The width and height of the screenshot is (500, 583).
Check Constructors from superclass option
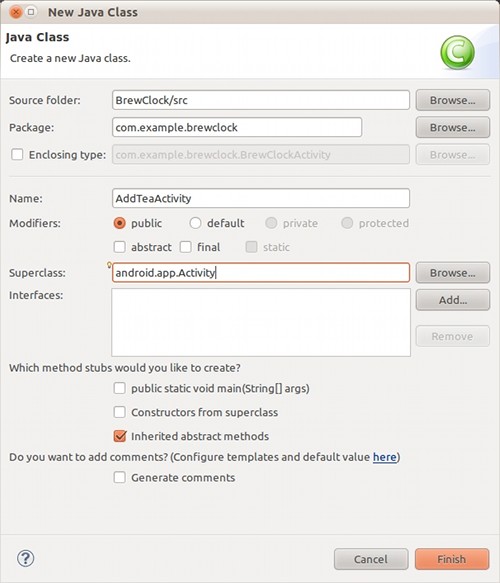click(119, 412)
